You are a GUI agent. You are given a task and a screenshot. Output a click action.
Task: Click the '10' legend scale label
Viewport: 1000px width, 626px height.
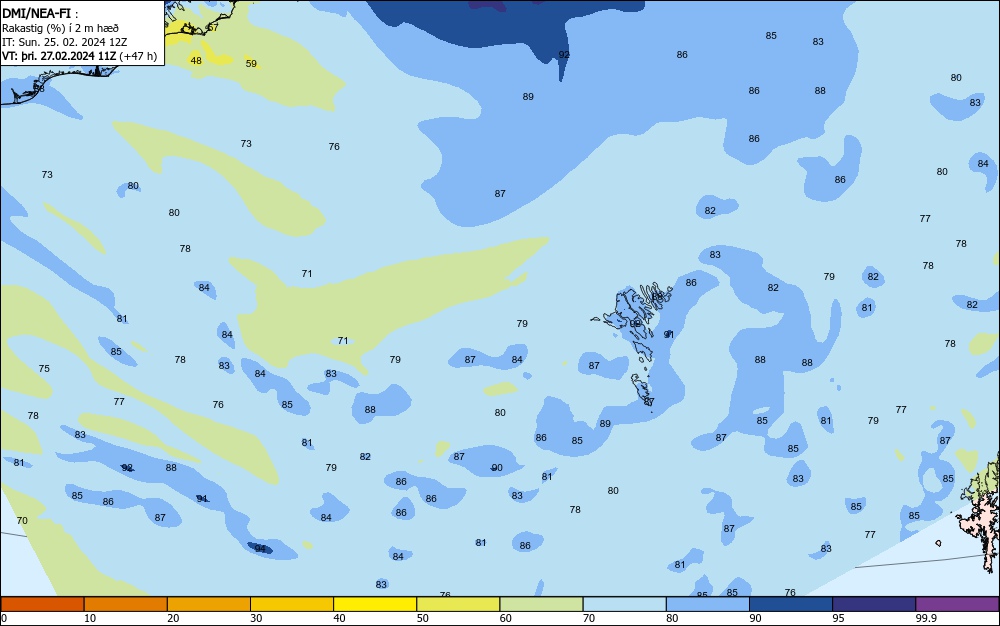pyautogui.click(x=90, y=618)
